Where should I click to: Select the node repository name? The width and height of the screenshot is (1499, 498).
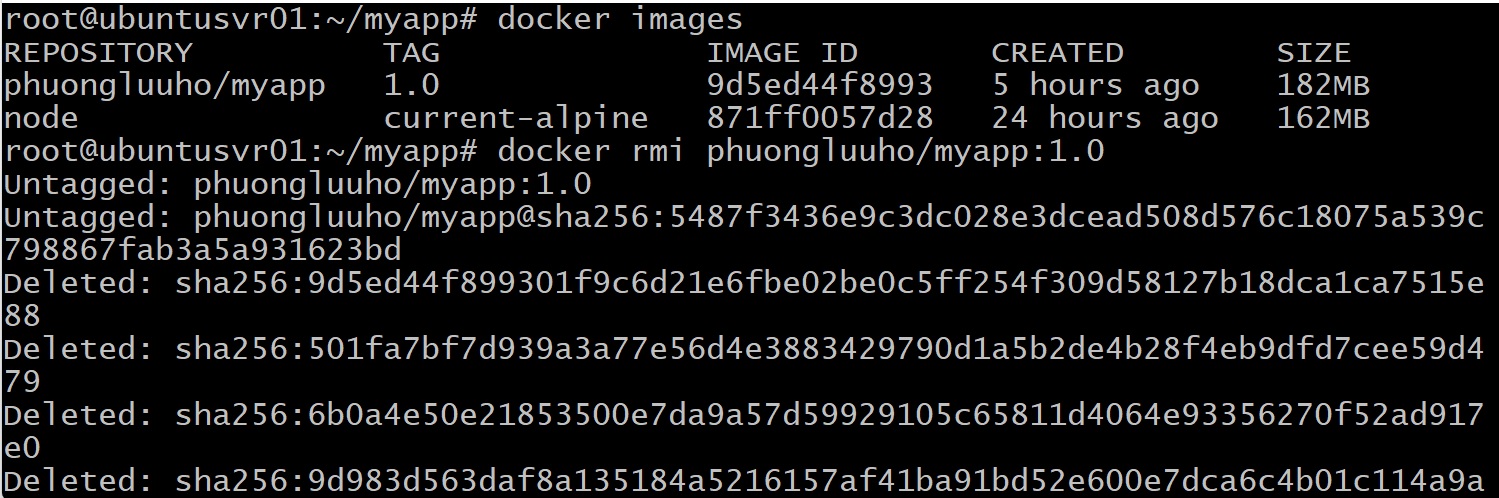point(41,119)
